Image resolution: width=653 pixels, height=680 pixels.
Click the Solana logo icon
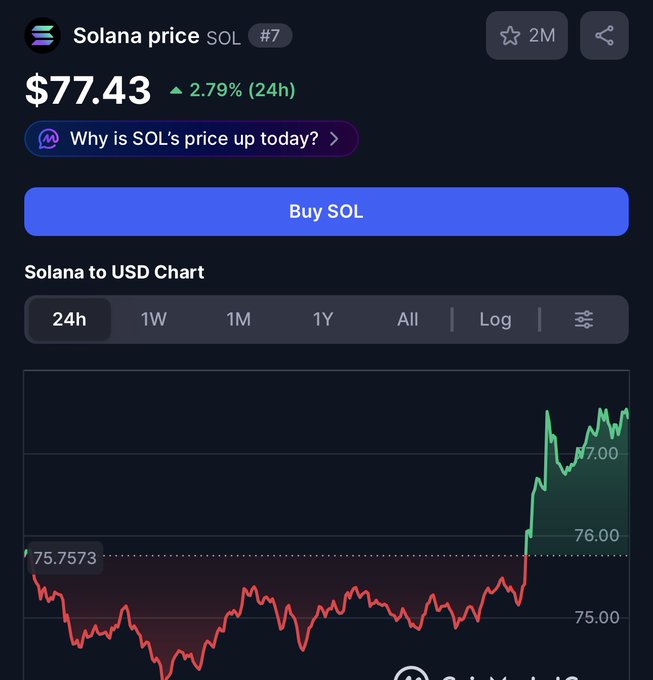click(x=42, y=35)
